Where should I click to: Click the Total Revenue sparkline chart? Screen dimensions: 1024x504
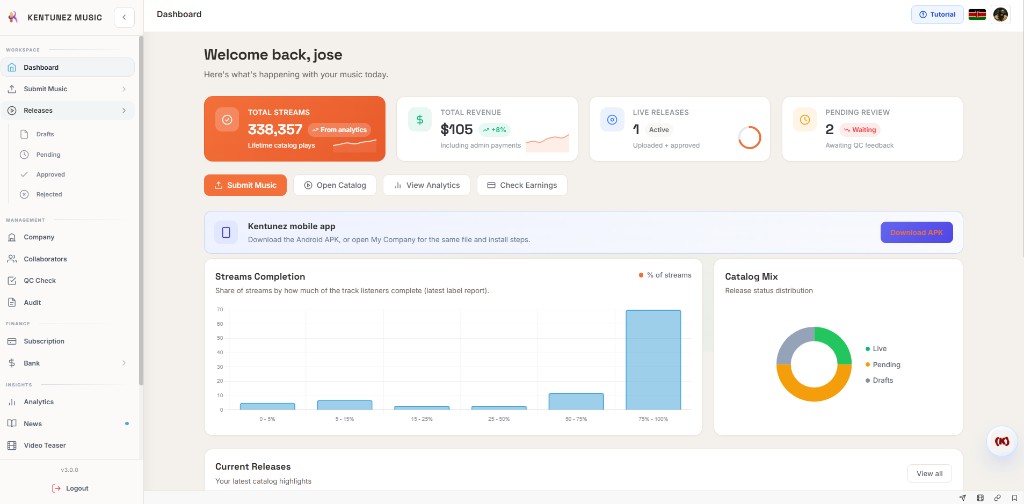[x=547, y=143]
